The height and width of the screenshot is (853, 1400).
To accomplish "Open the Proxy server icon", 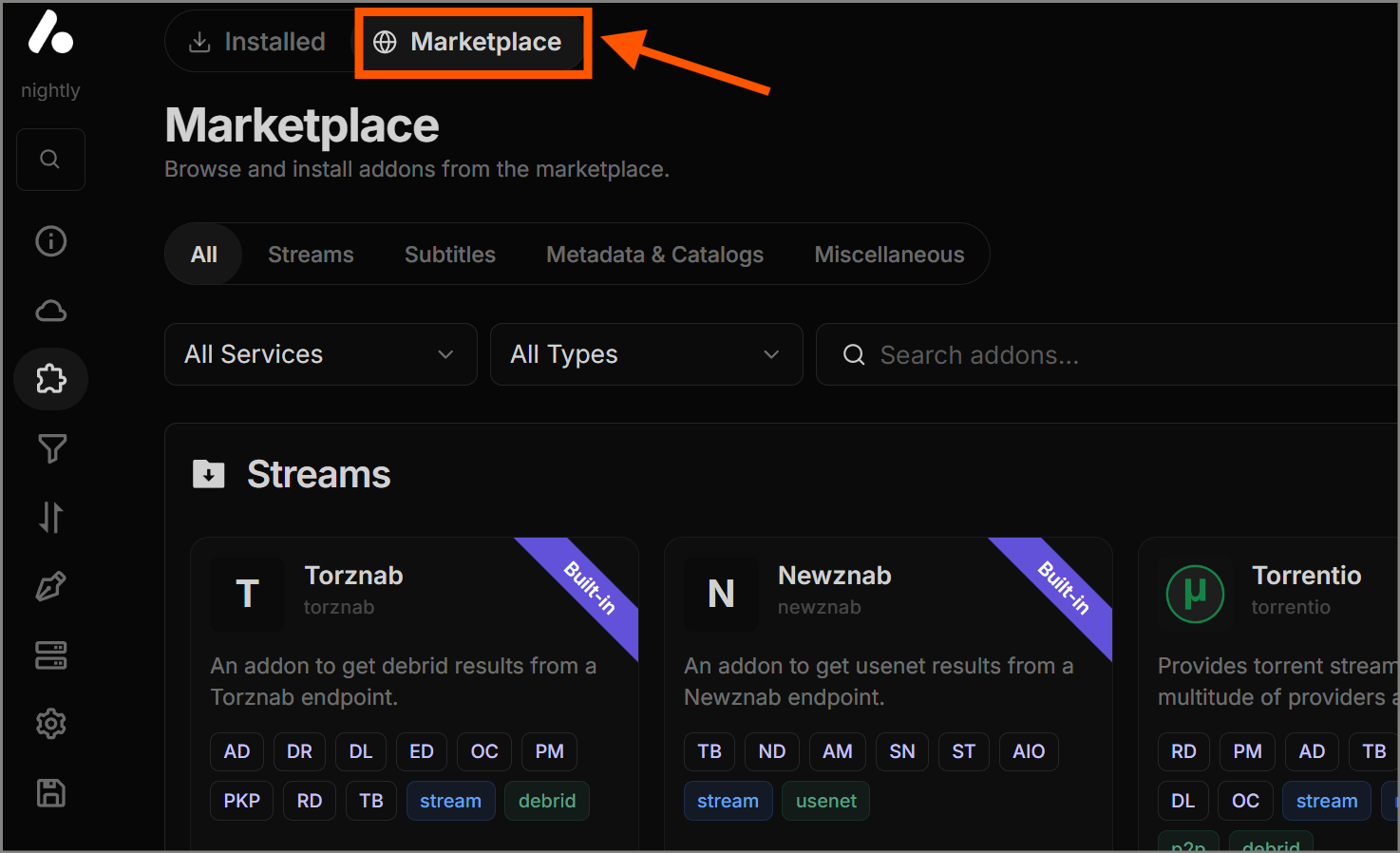I will 50,655.
